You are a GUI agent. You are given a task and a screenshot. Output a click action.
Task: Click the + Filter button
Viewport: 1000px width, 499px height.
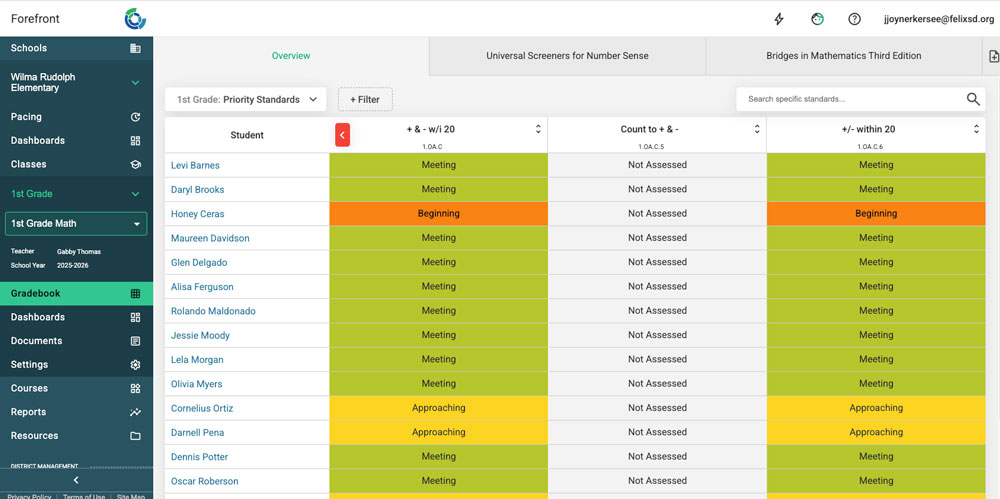point(365,99)
